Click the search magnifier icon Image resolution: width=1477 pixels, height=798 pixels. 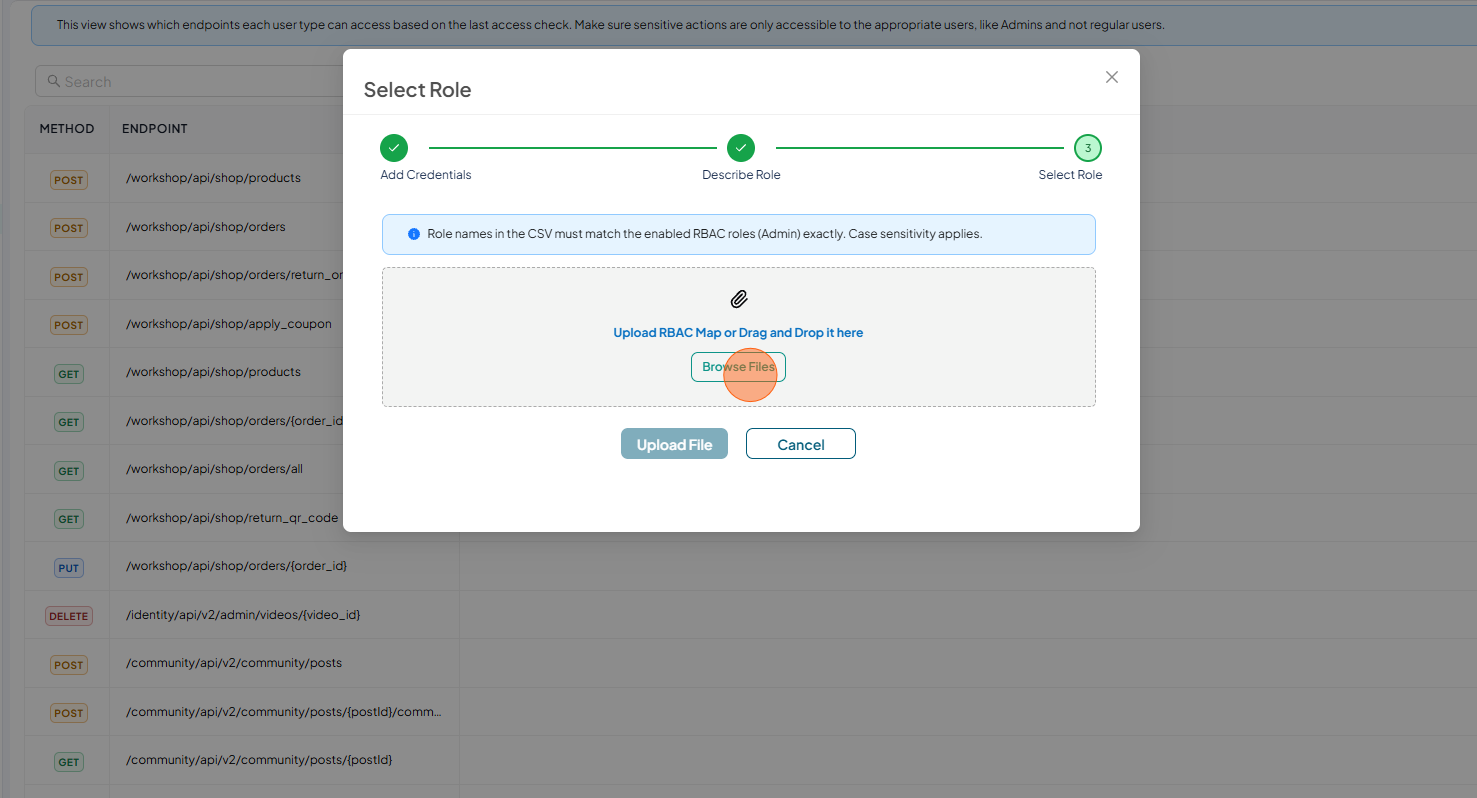53,81
